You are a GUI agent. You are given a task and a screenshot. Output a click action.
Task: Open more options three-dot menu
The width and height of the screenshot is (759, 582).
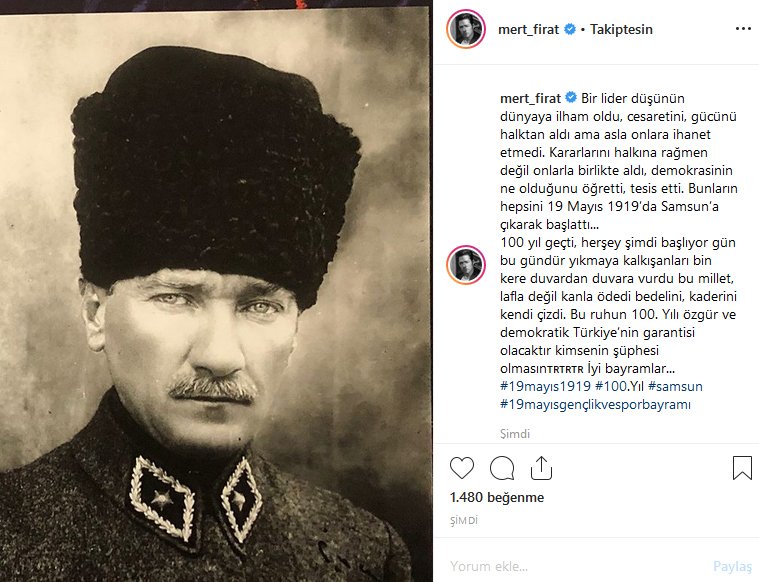[743, 29]
